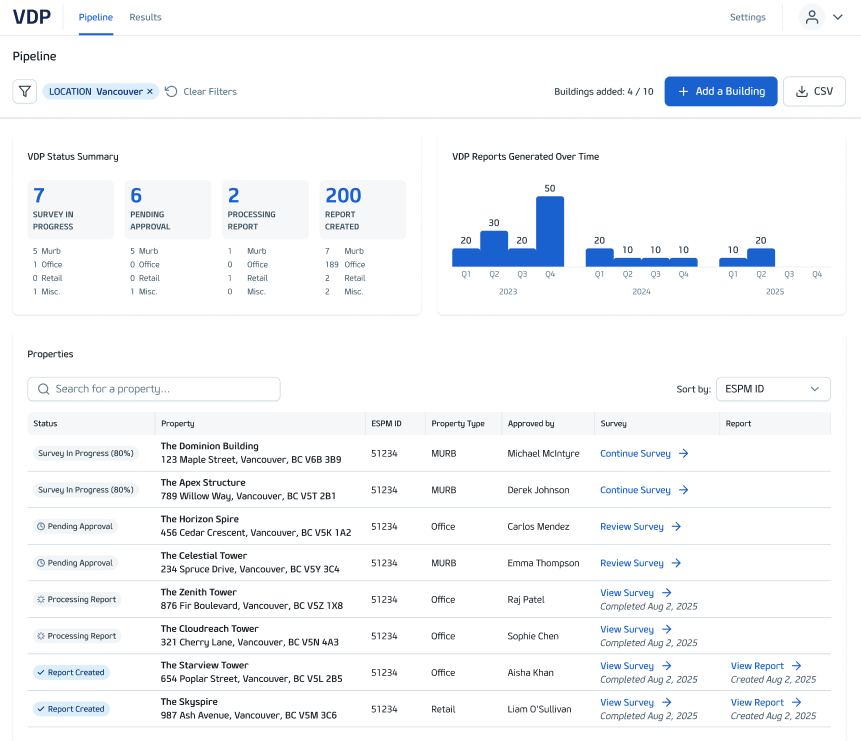The width and height of the screenshot is (861, 741).
Task: Click the arrow beside The Dominion Building's Continue Survey
Action: tap(684, 453)
